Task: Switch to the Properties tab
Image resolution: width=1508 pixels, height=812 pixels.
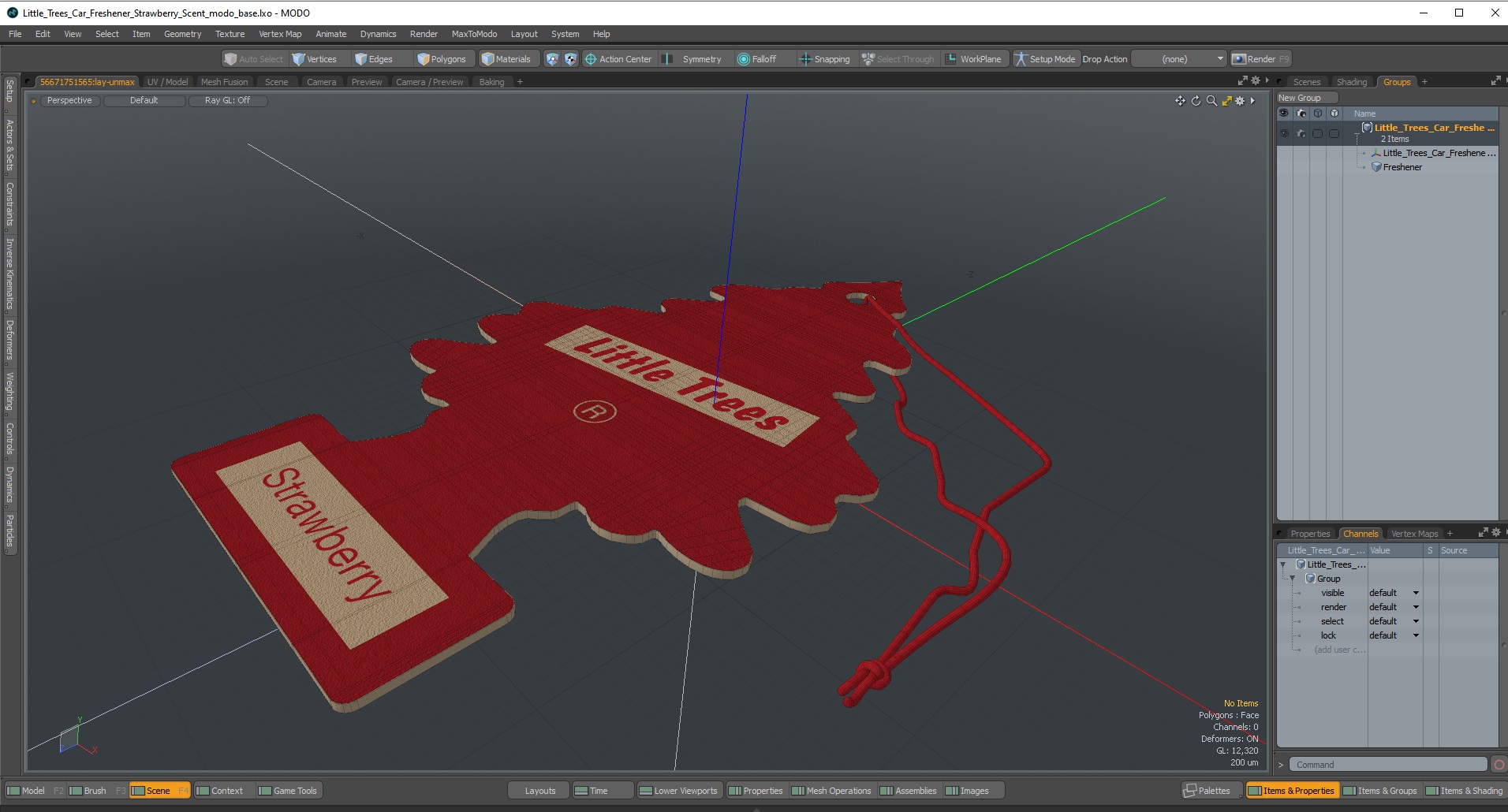Action: click(1309, 534)
